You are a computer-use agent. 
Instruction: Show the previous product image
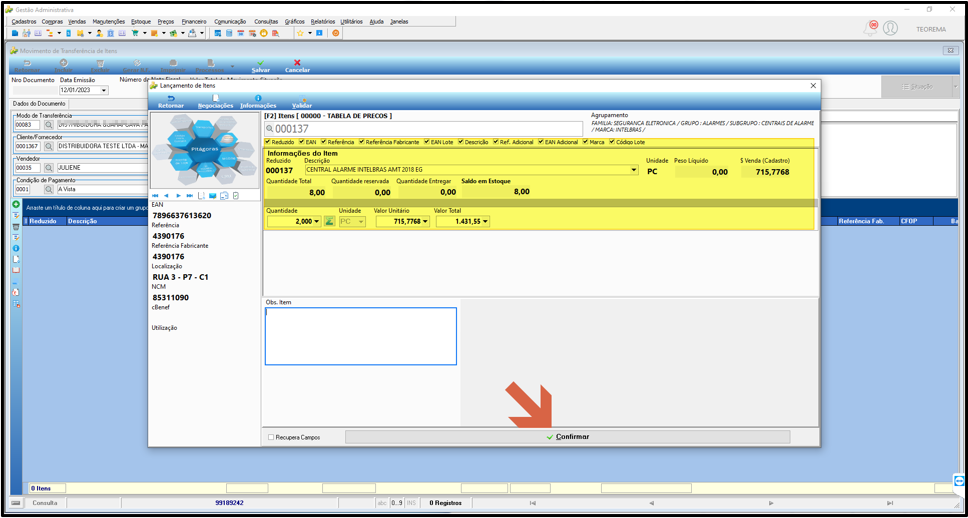tap(167, 196)
